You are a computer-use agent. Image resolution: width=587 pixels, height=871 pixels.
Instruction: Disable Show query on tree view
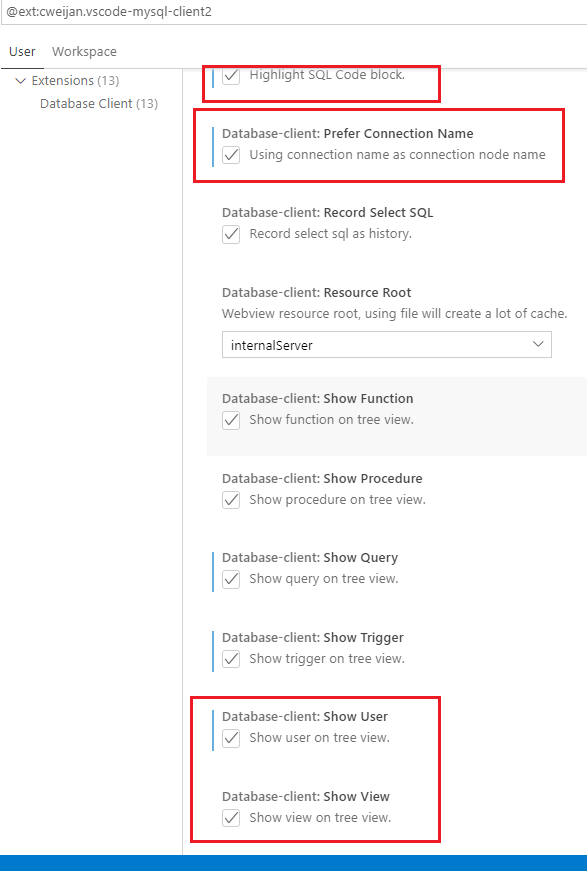point(231,578)
